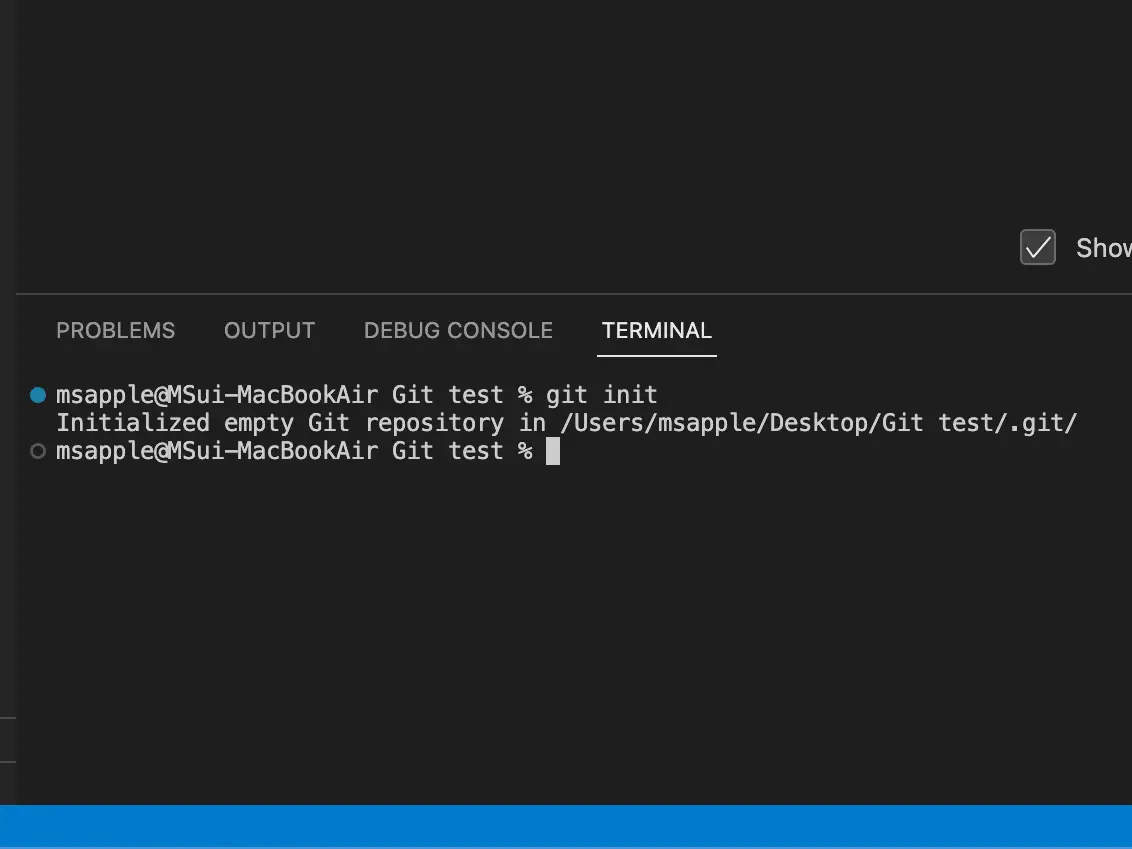Click the hollow circle decoration on the prompt line
1132x849 pixels.
click(x=37, y=451)
